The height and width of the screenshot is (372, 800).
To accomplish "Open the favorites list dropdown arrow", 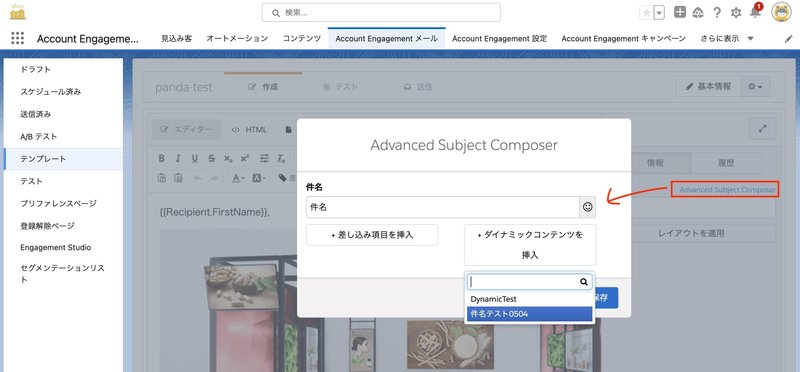I will coord(659,13).
